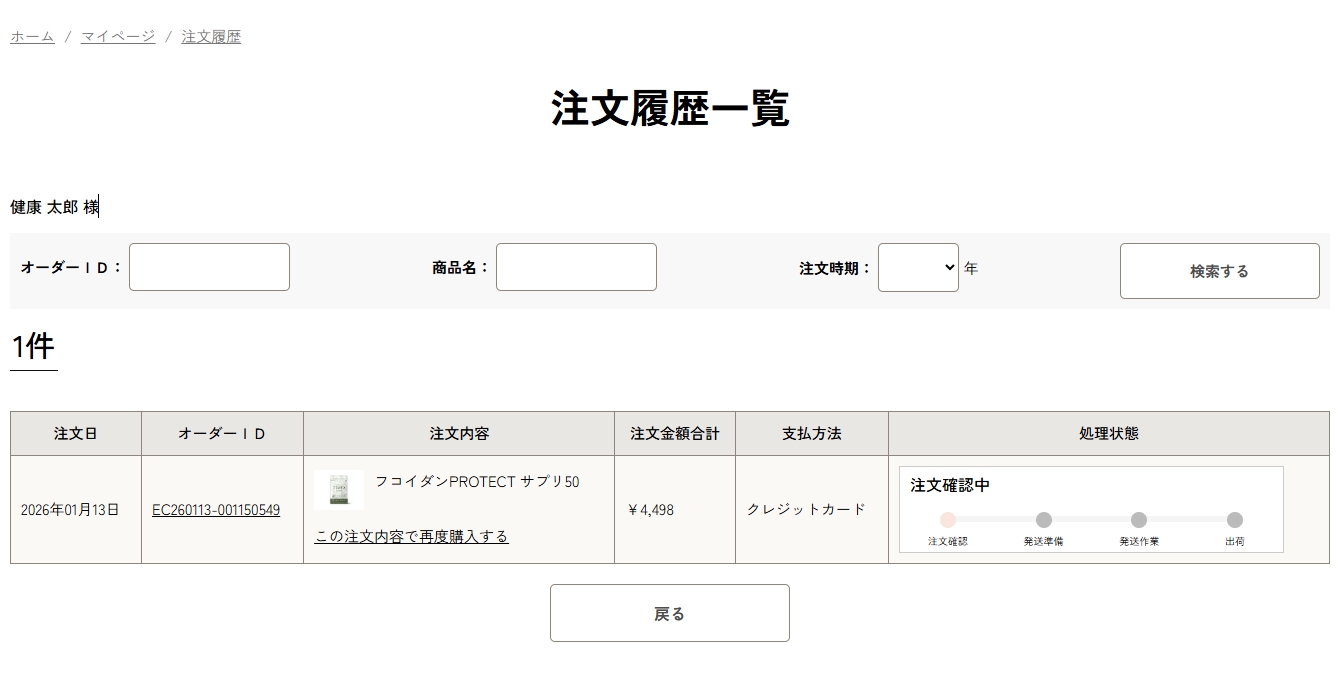Click the 発送準備 progress indicator dot
The image size is (1340, 673).
(x=1043, y=520)
